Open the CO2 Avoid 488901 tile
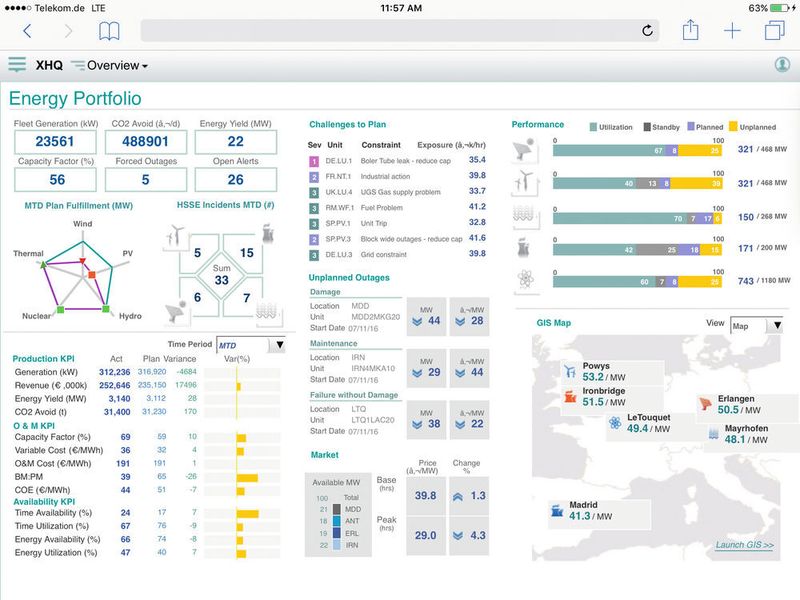 coord(146,141)
